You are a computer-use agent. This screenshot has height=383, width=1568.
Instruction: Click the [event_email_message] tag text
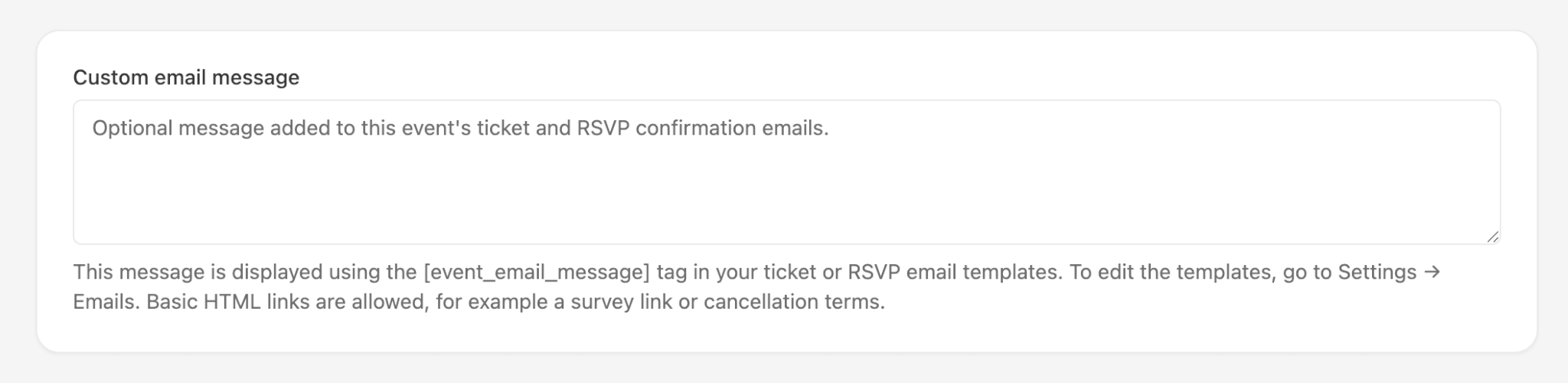[537, 273]
